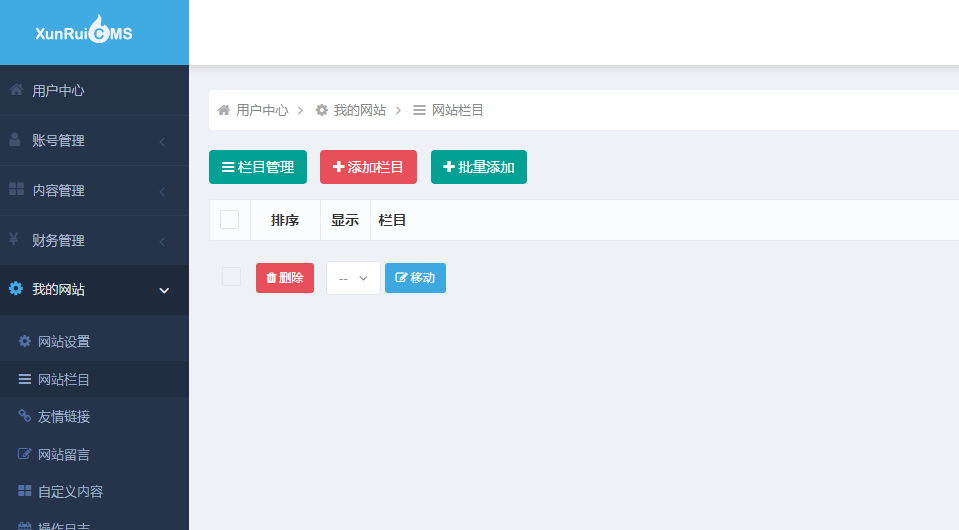Open 用户中心 in the sidebar
This screenshot has height=530, width=959.
coord(94,90)
